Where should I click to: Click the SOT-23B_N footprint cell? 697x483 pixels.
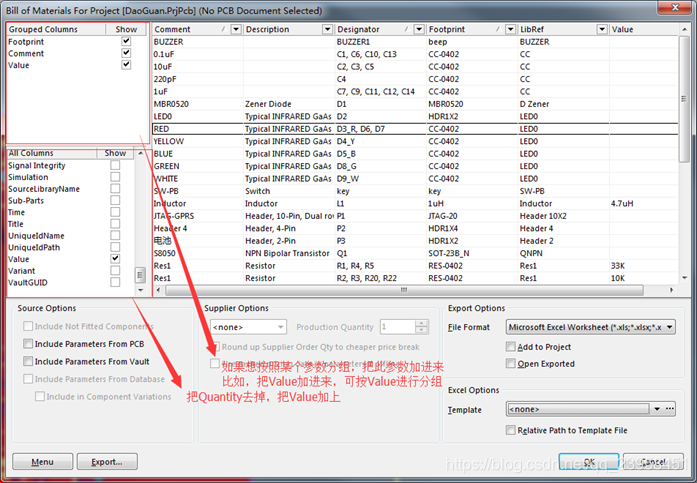[472, 253]
